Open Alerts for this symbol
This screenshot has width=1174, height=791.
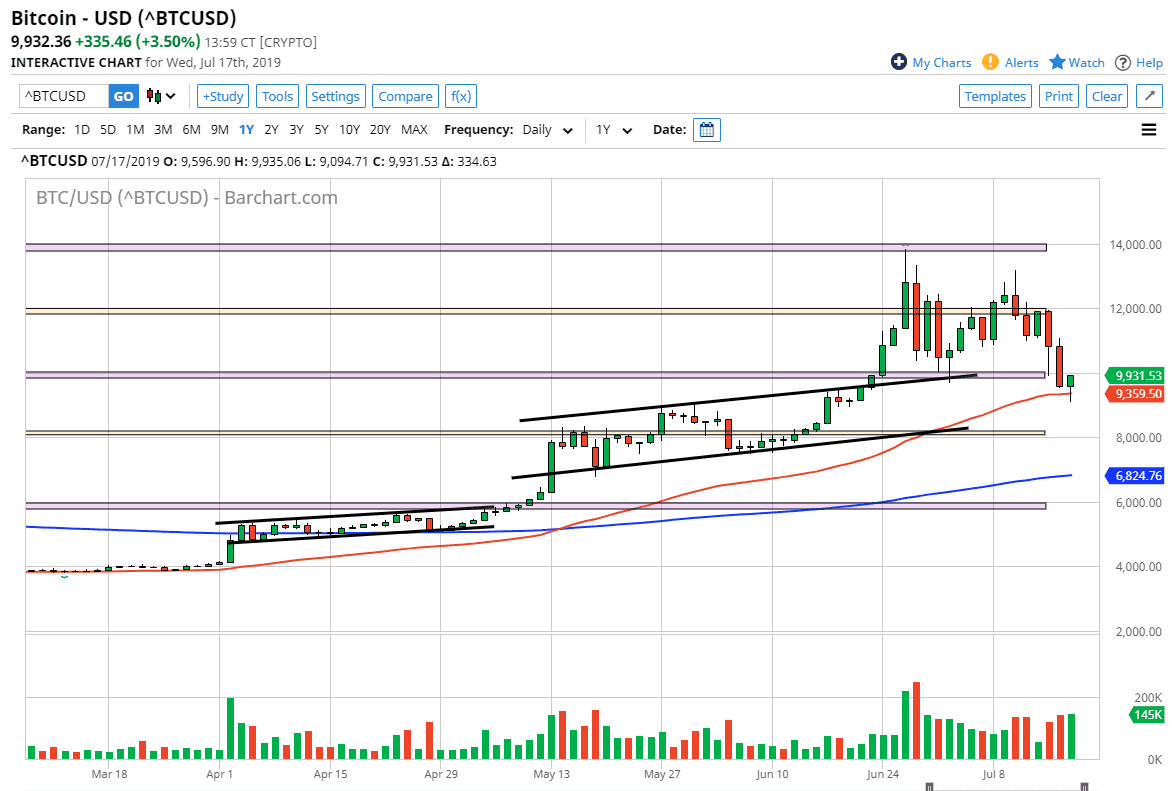point(1011,62)
